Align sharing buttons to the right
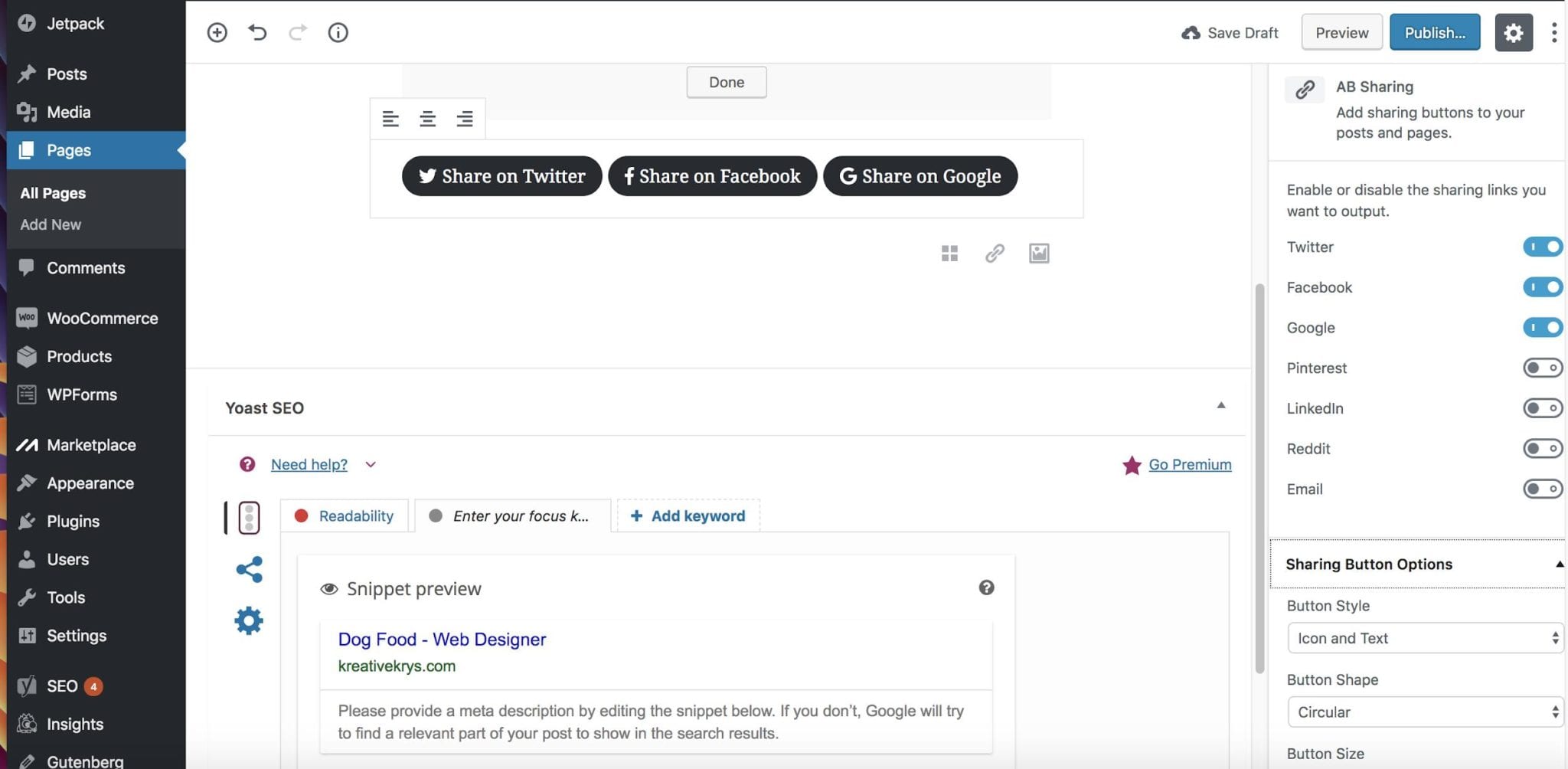This screenshot has height=769, width=1568. (x=464, y=119)
